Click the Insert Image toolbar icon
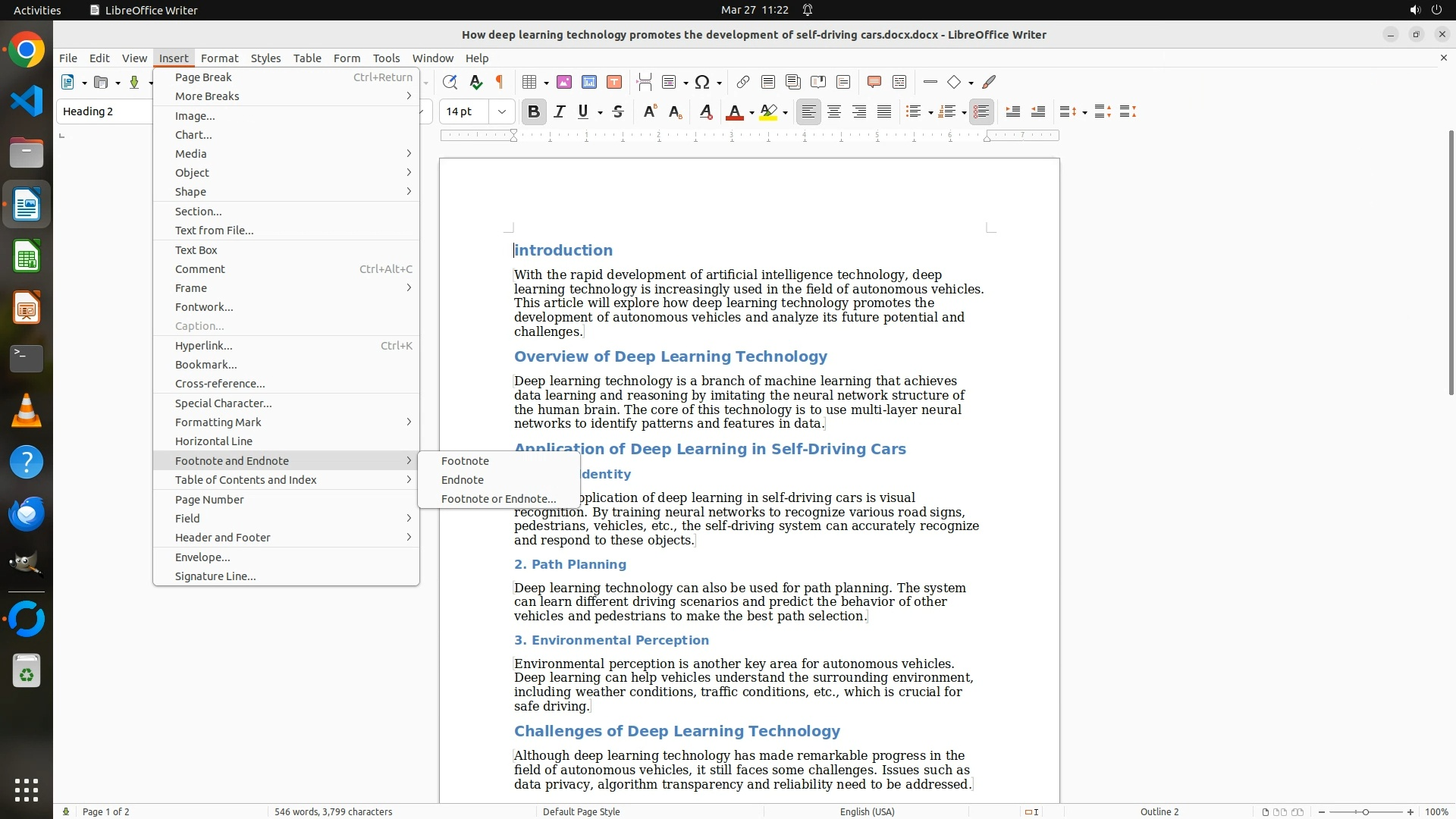This screenshot has height=819, width=1456. (x=563, y=82)
